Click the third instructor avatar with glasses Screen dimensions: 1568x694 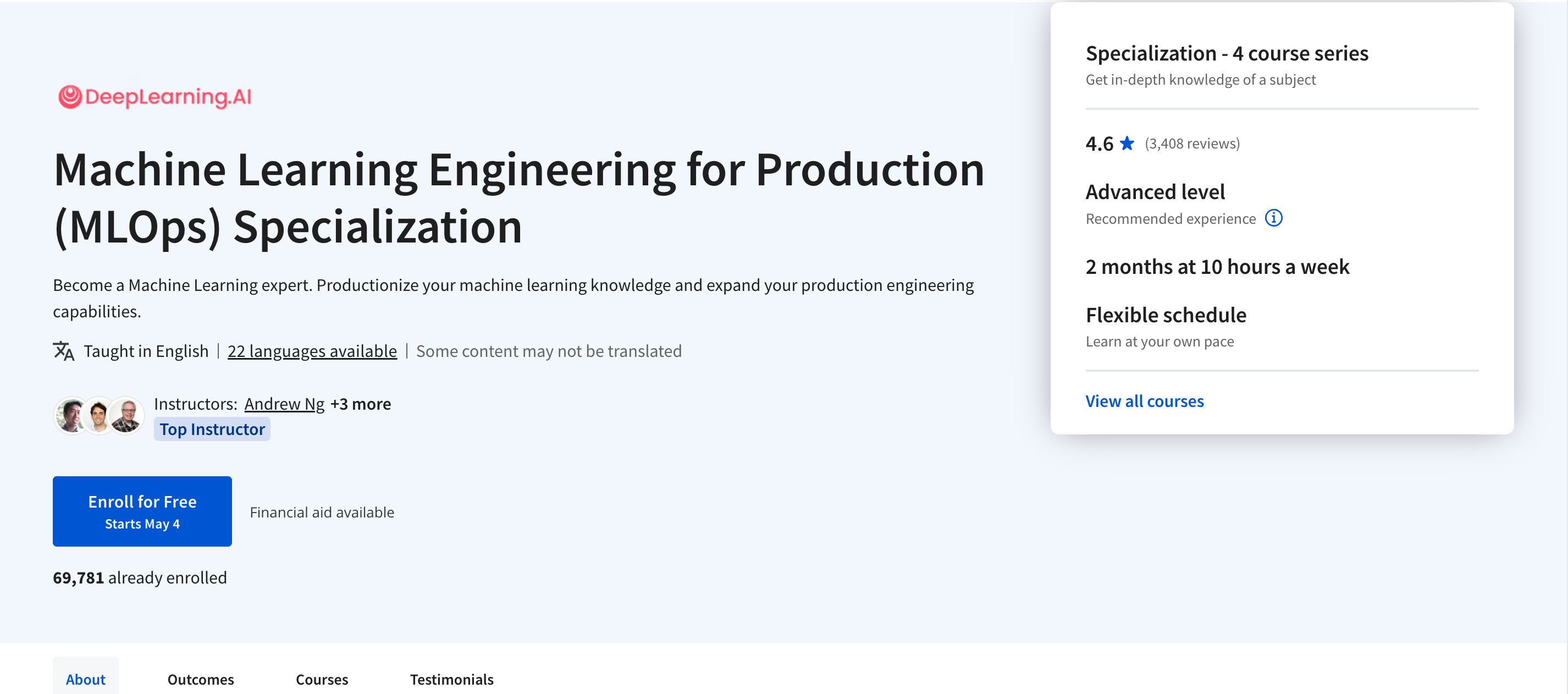click(x=126, y=416)
